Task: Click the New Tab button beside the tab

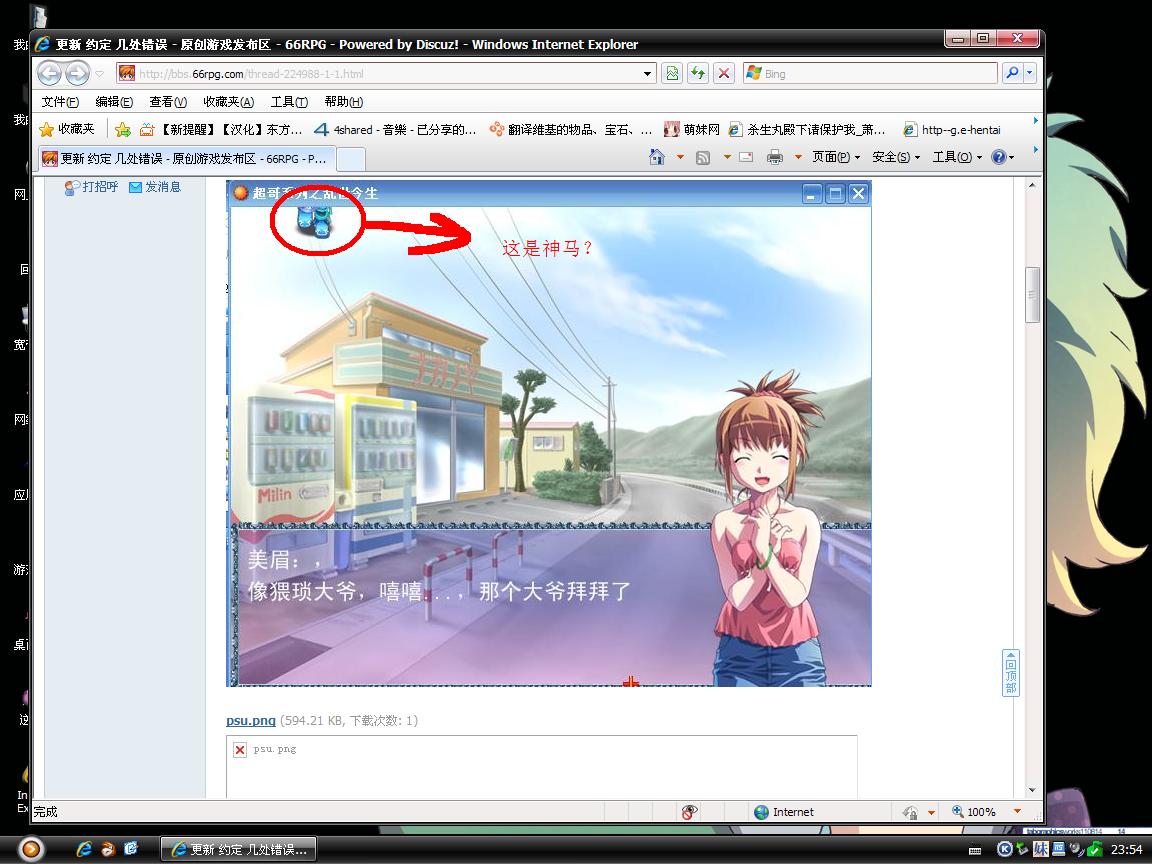Action: 350,159
